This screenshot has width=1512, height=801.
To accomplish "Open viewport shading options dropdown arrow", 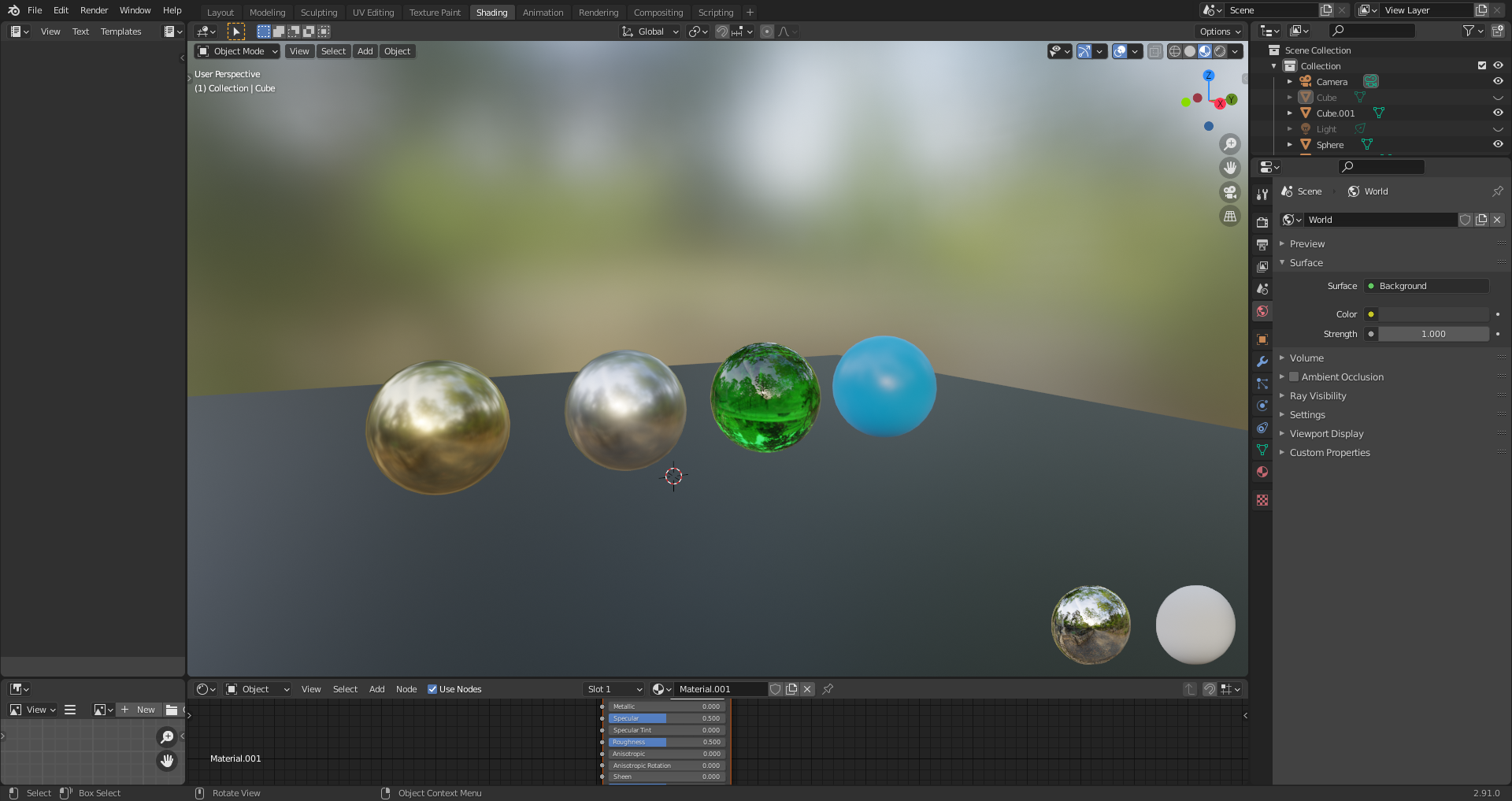I will tap(1236, 51).
